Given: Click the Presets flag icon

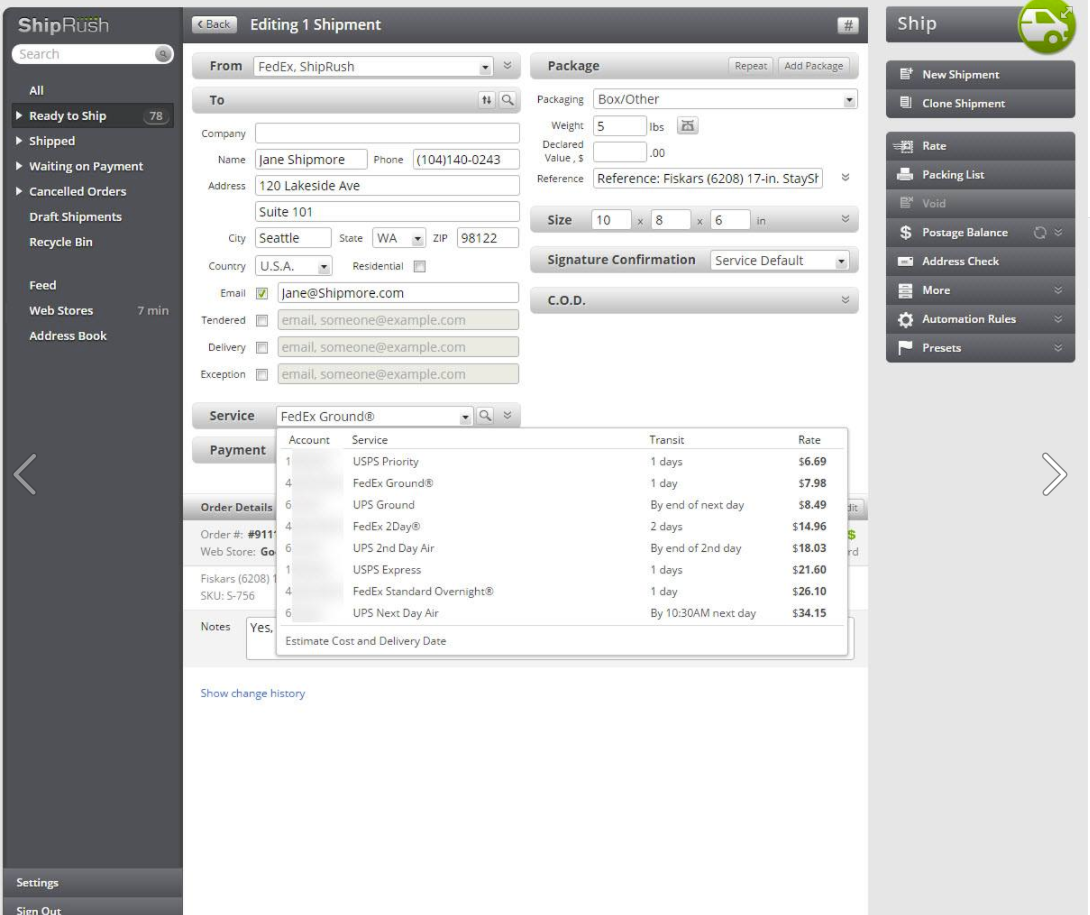Looking at the screenshot, I should [x=905, y=348].
